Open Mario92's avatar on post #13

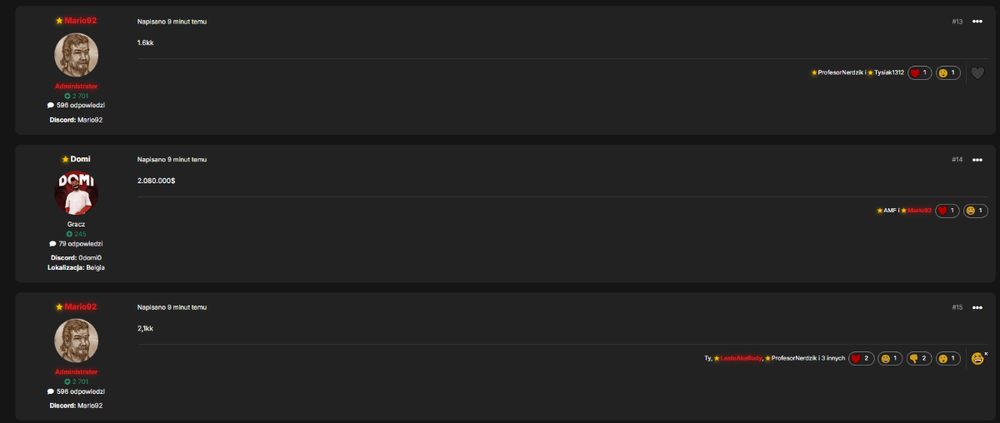tap(77, 55)
